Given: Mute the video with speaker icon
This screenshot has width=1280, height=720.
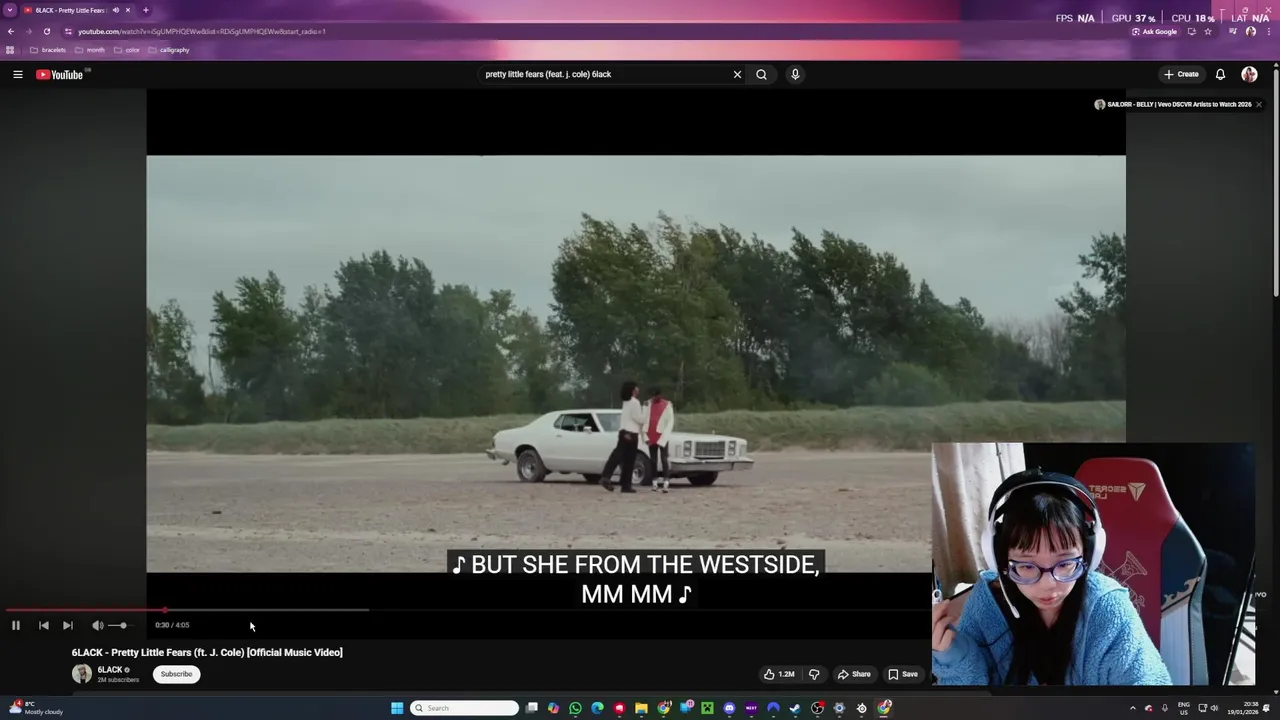Looking at the screenshot, I should [97, 625].
